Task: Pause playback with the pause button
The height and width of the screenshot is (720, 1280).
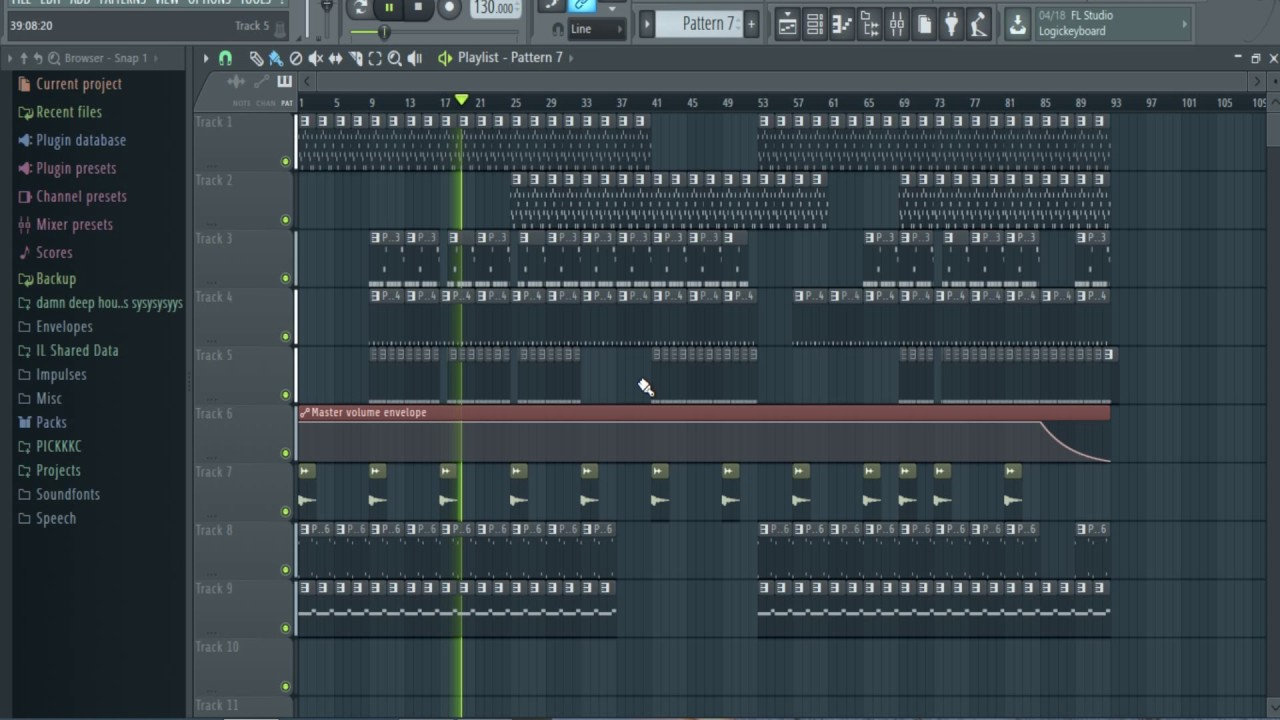Action: pyautogui.click(x=389, y=8)
